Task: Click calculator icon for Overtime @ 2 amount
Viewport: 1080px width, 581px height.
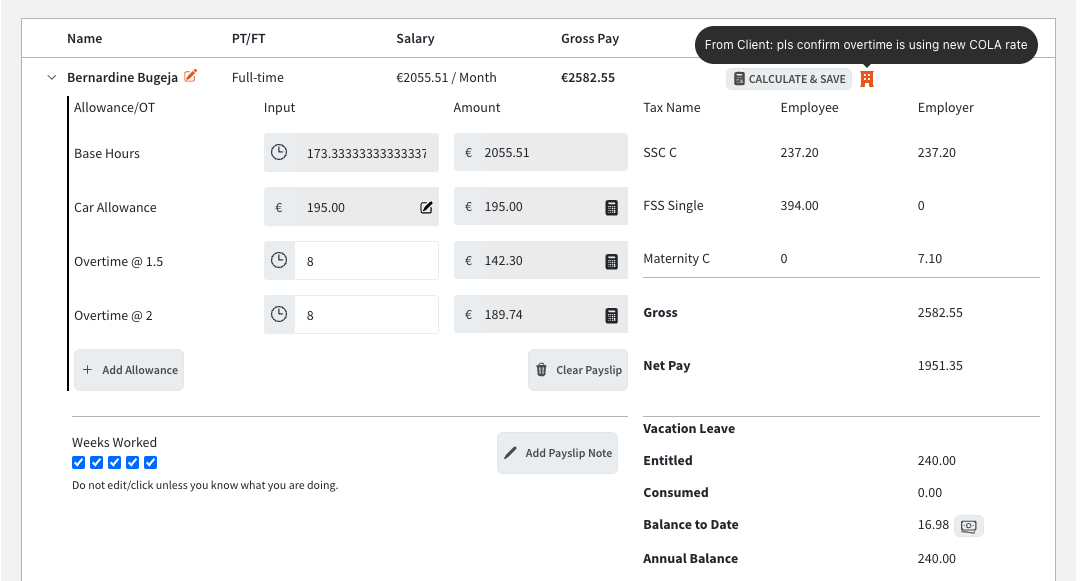Action: tap(611, 315)
